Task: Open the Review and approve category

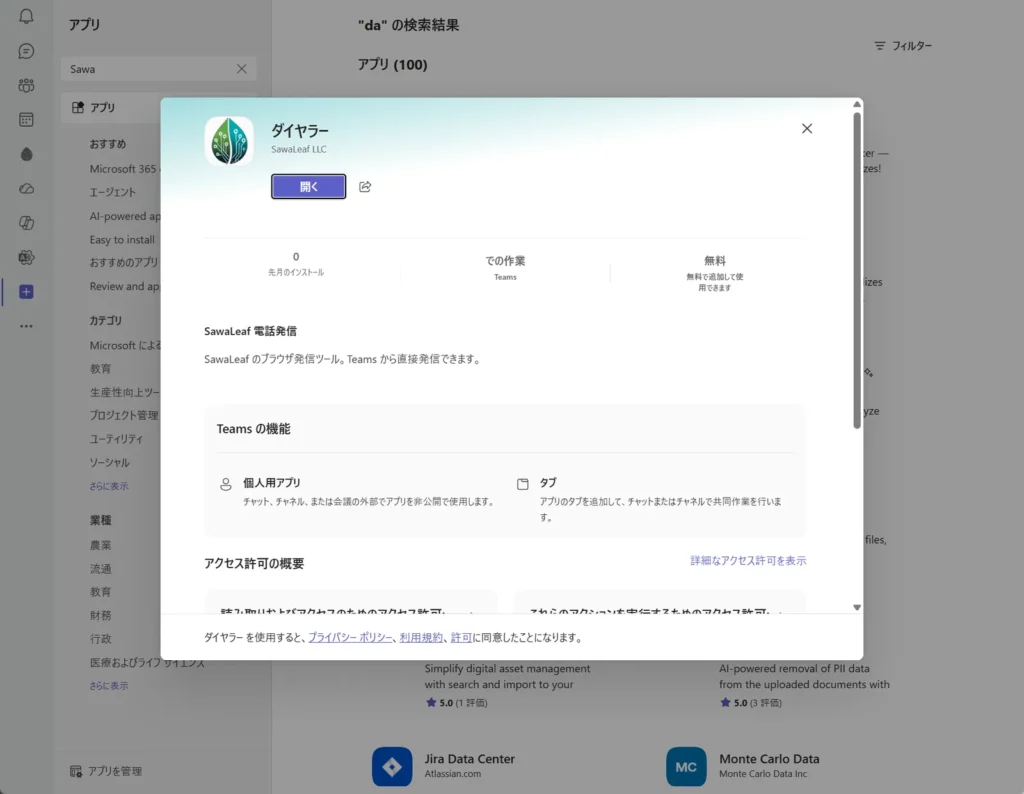Action: [125, 286]
